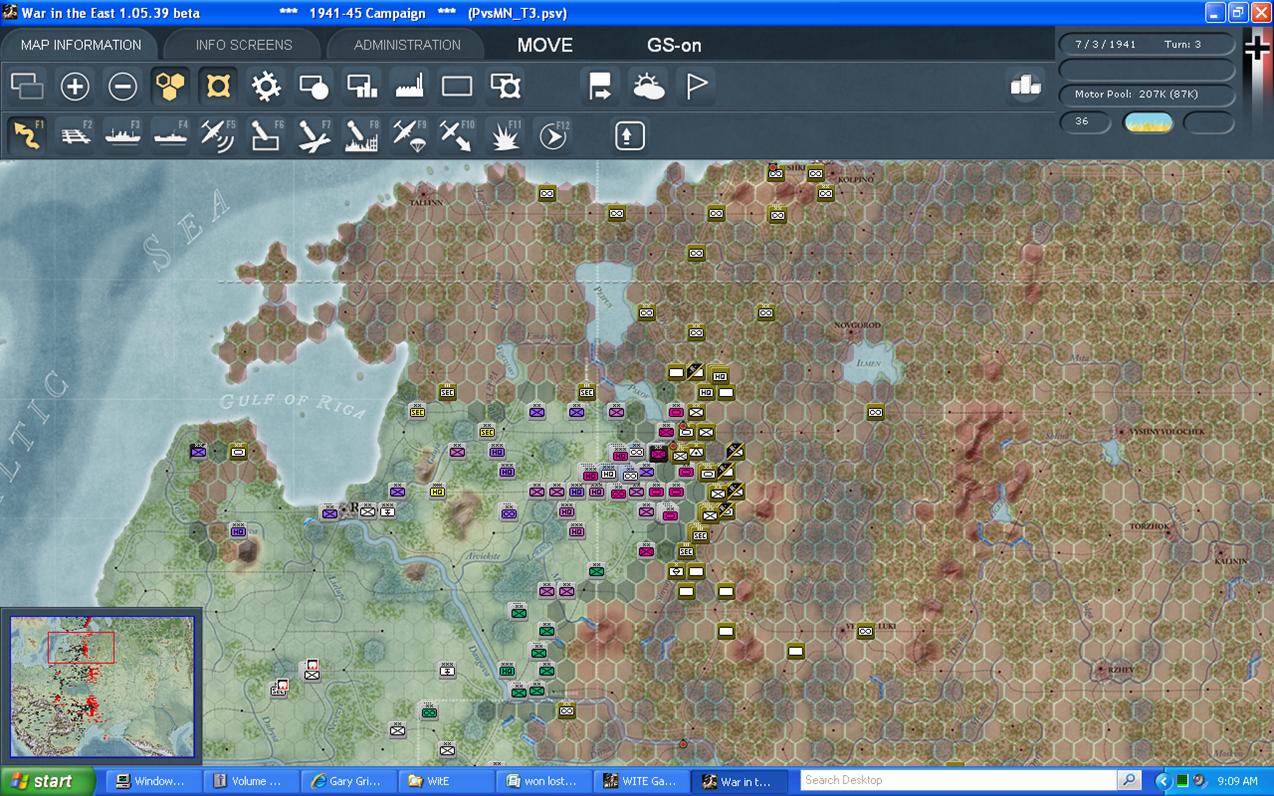Select F10 air transfer mode
The height and width of the screenshot is (796, 1274).
(457, 135)
